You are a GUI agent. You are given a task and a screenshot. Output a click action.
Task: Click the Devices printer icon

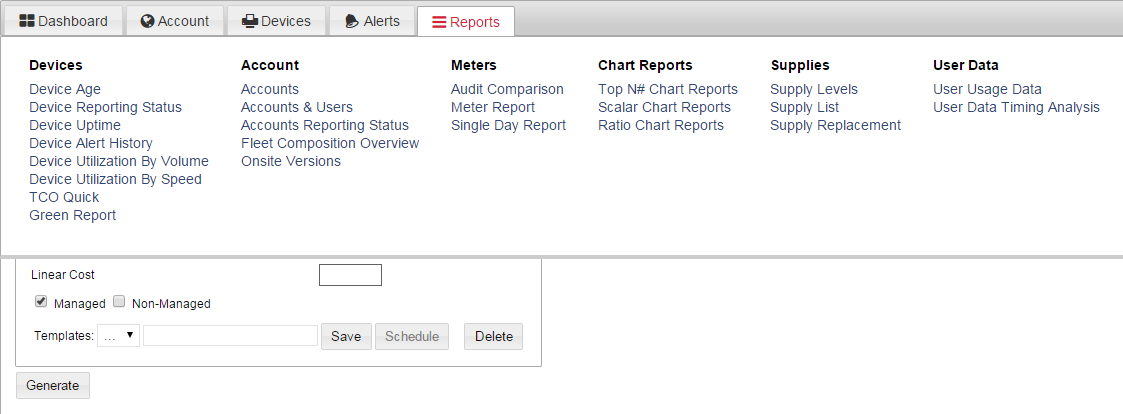[x=250, y=21]
